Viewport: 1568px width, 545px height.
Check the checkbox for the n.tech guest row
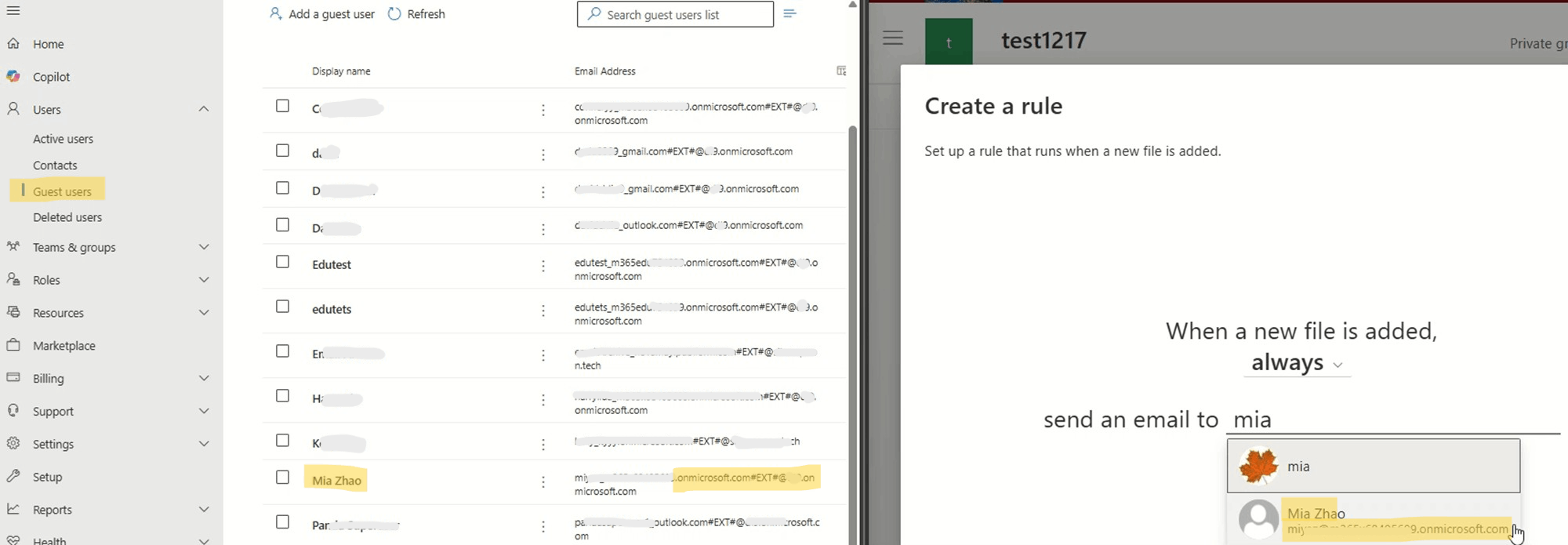(282, 351)
